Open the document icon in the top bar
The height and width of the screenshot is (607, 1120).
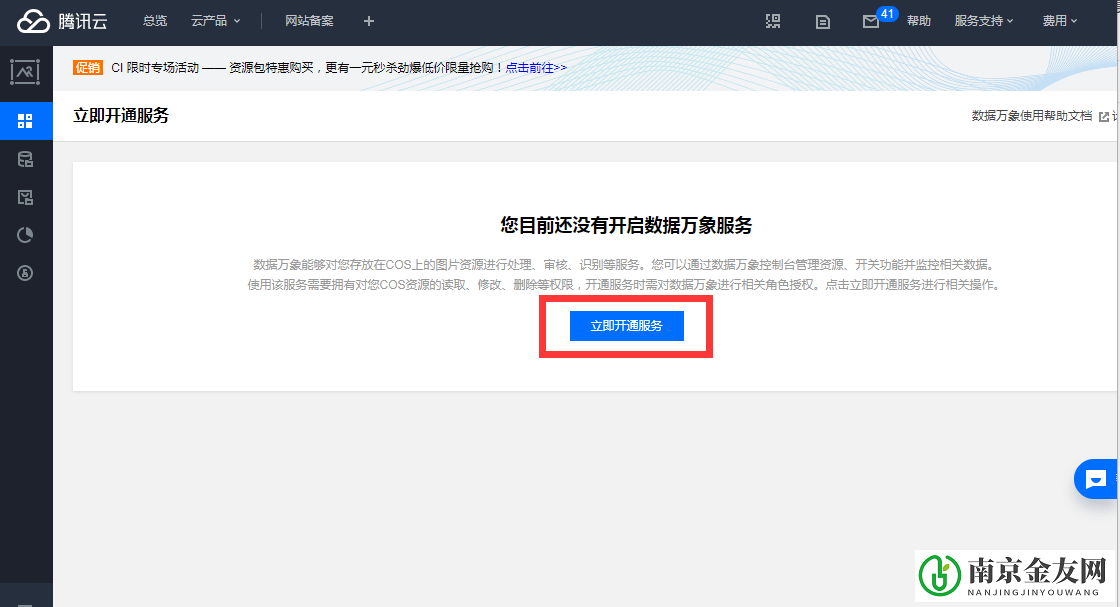[x=822, y=21]
